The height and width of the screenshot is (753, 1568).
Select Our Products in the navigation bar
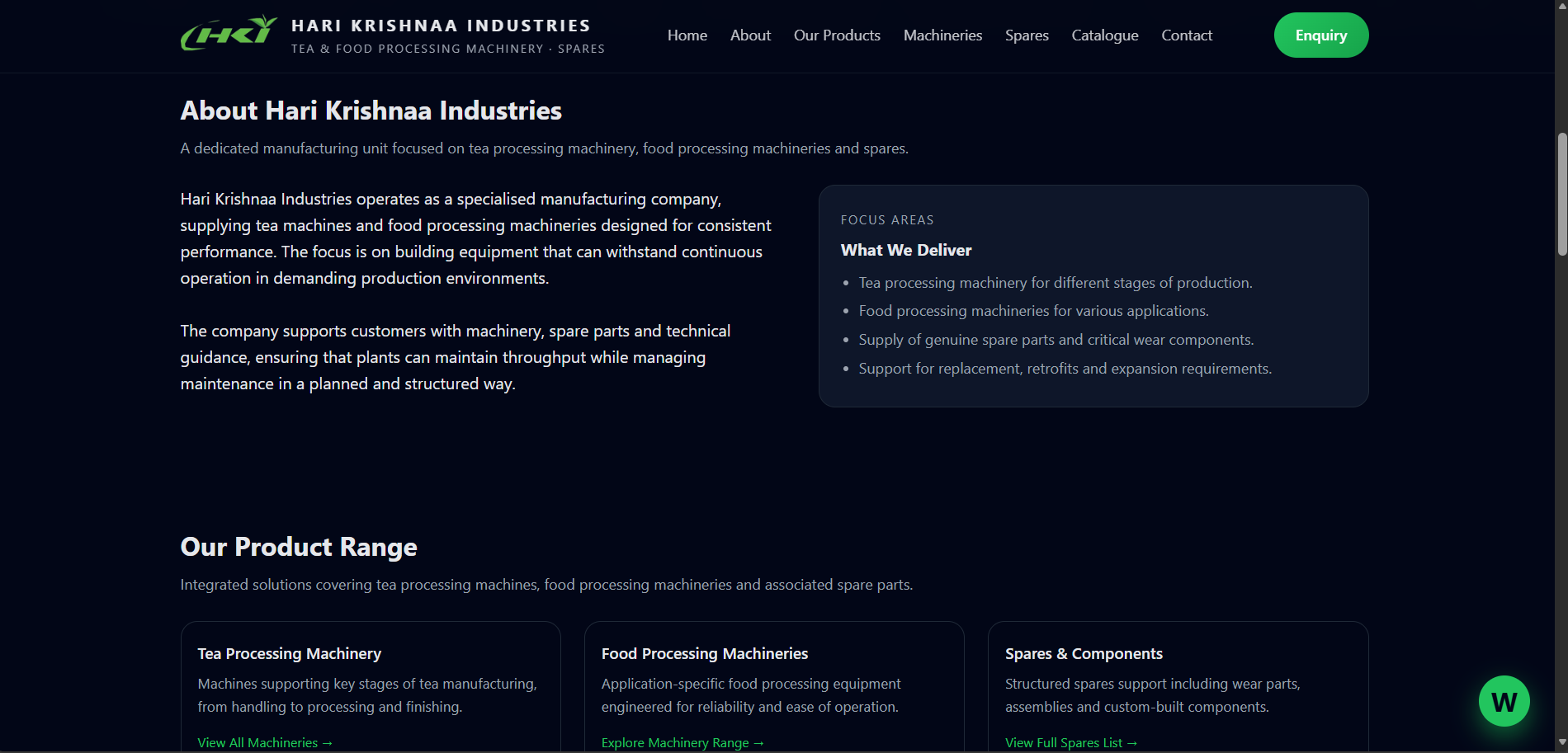(837, 35)
